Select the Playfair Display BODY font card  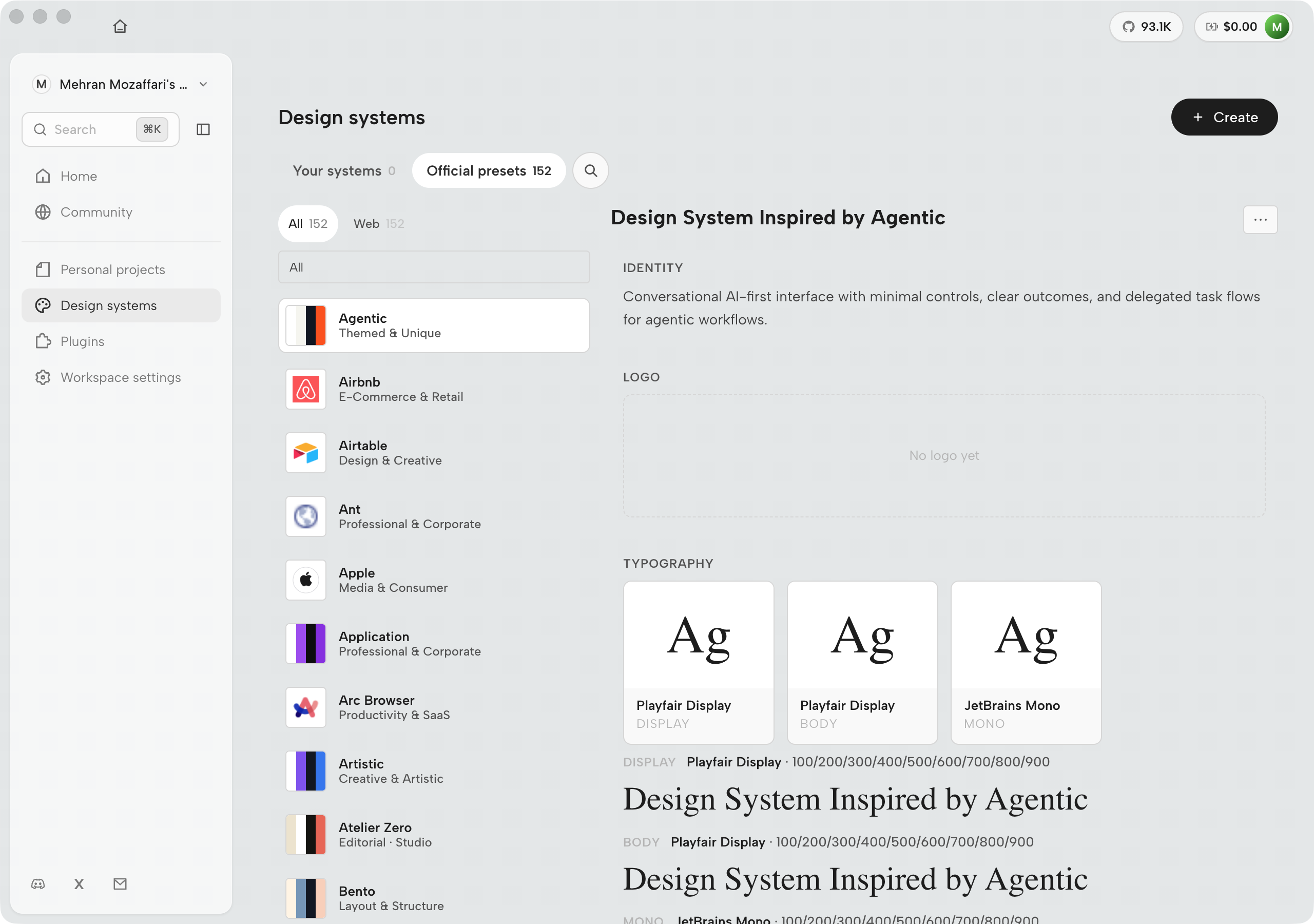tap(862, 663)
